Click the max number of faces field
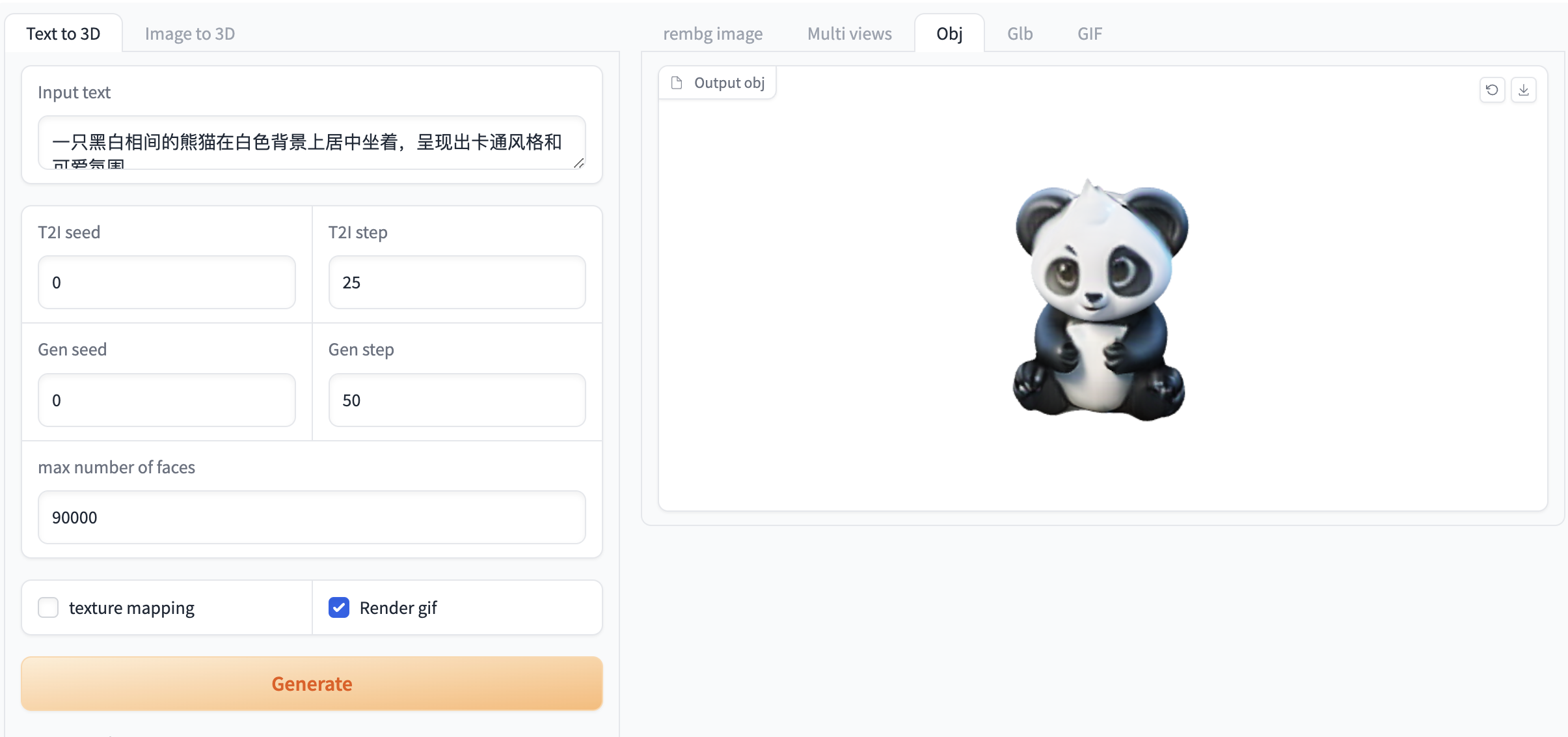Viewport: 1568px width, 737px height. 312,517
